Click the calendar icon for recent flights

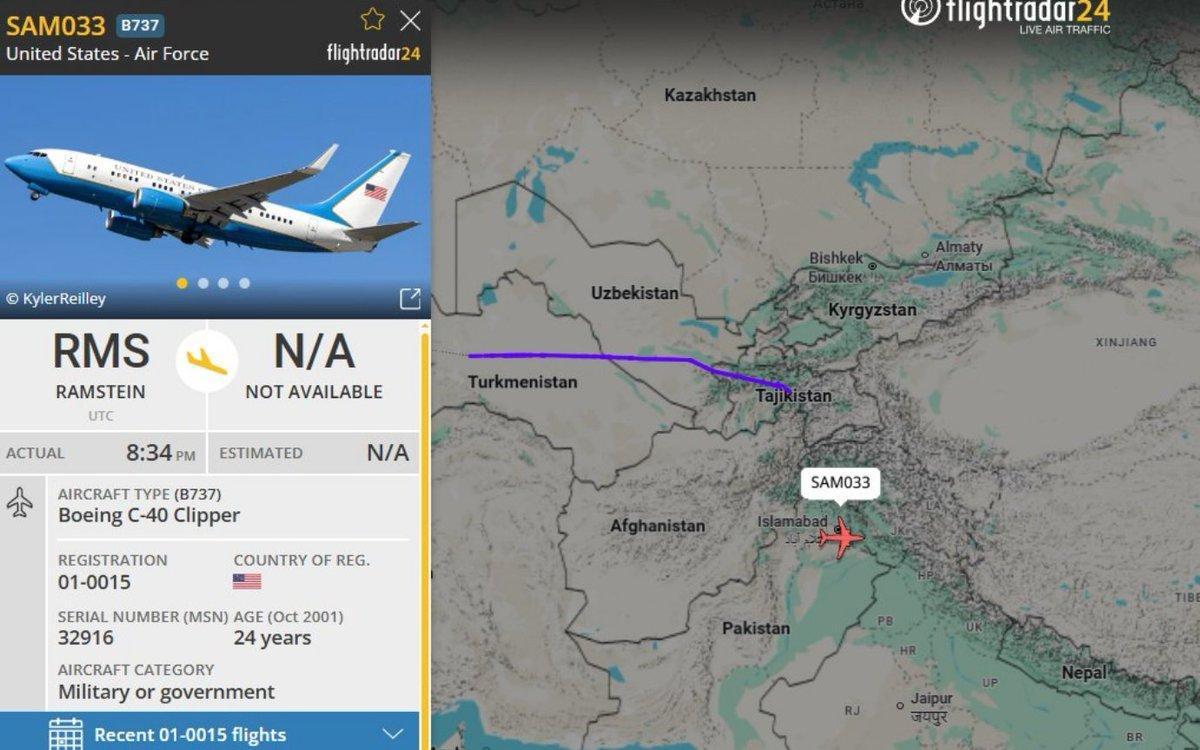(66, 734)
